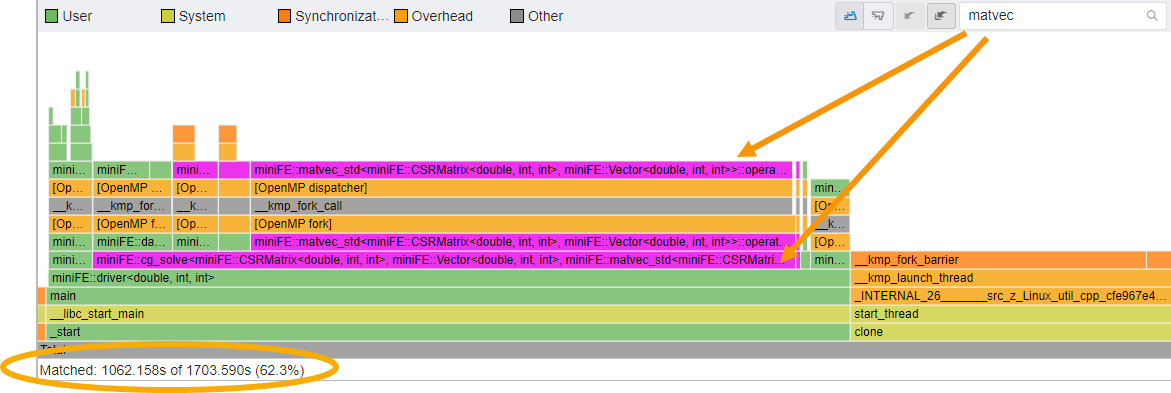1171x393 pixels.
Task: Select the __kmp_fork_barrier frame
Action: point(998,260)
